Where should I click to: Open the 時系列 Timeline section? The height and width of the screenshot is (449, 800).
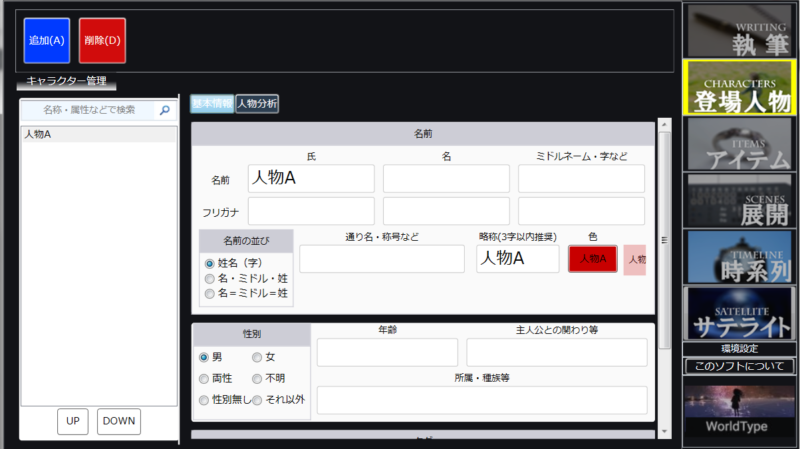click(x=739, y=257)
